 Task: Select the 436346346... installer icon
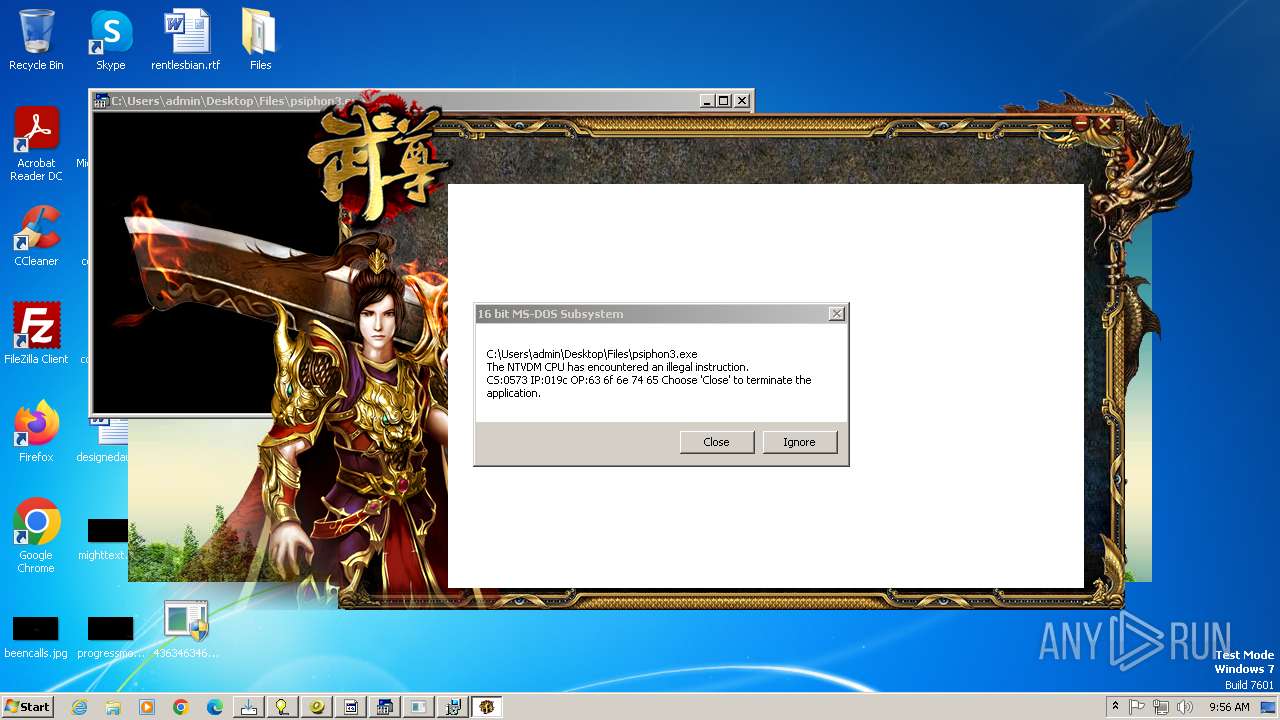pos(186,630)
